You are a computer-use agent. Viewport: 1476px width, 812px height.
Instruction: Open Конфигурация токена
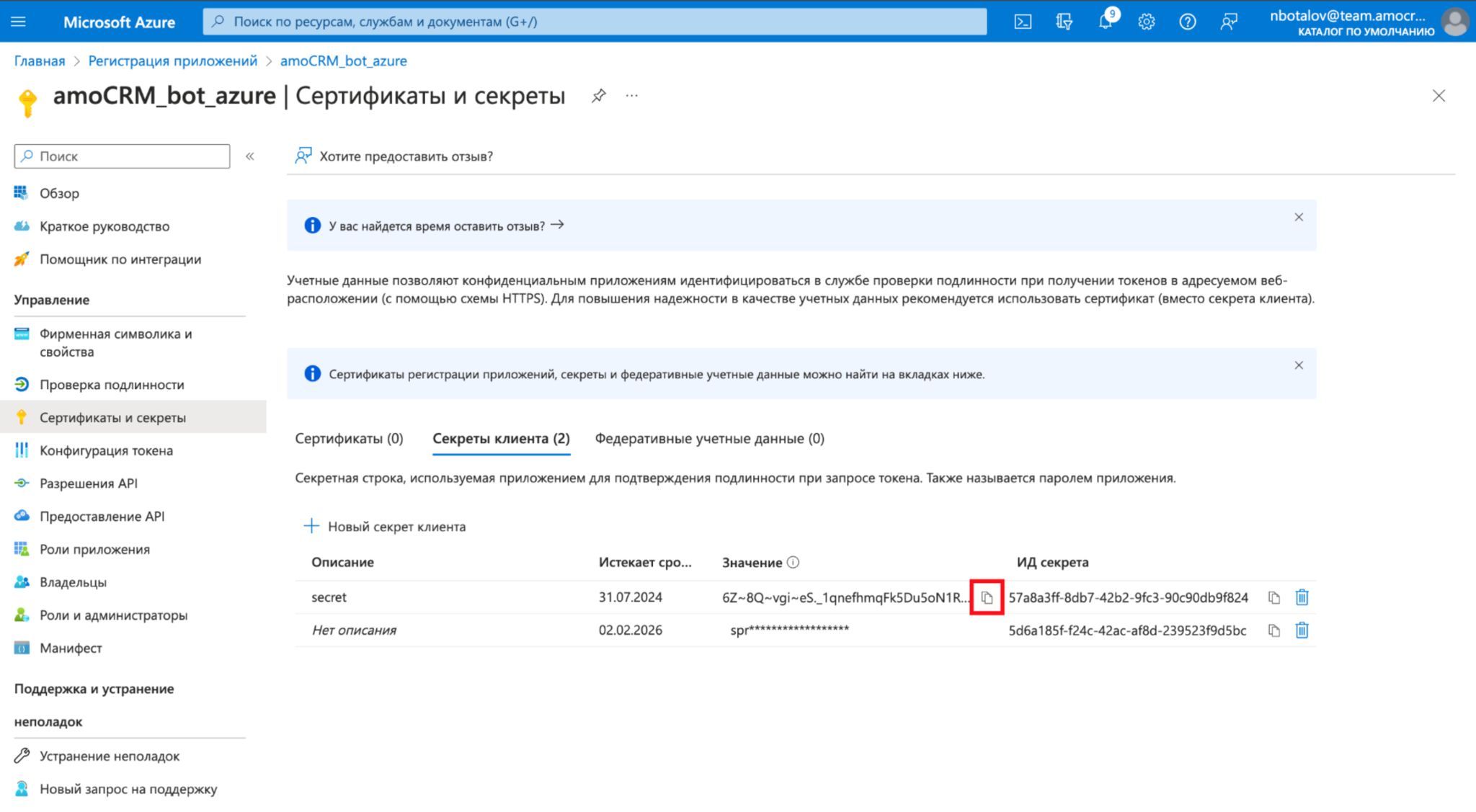106,450
